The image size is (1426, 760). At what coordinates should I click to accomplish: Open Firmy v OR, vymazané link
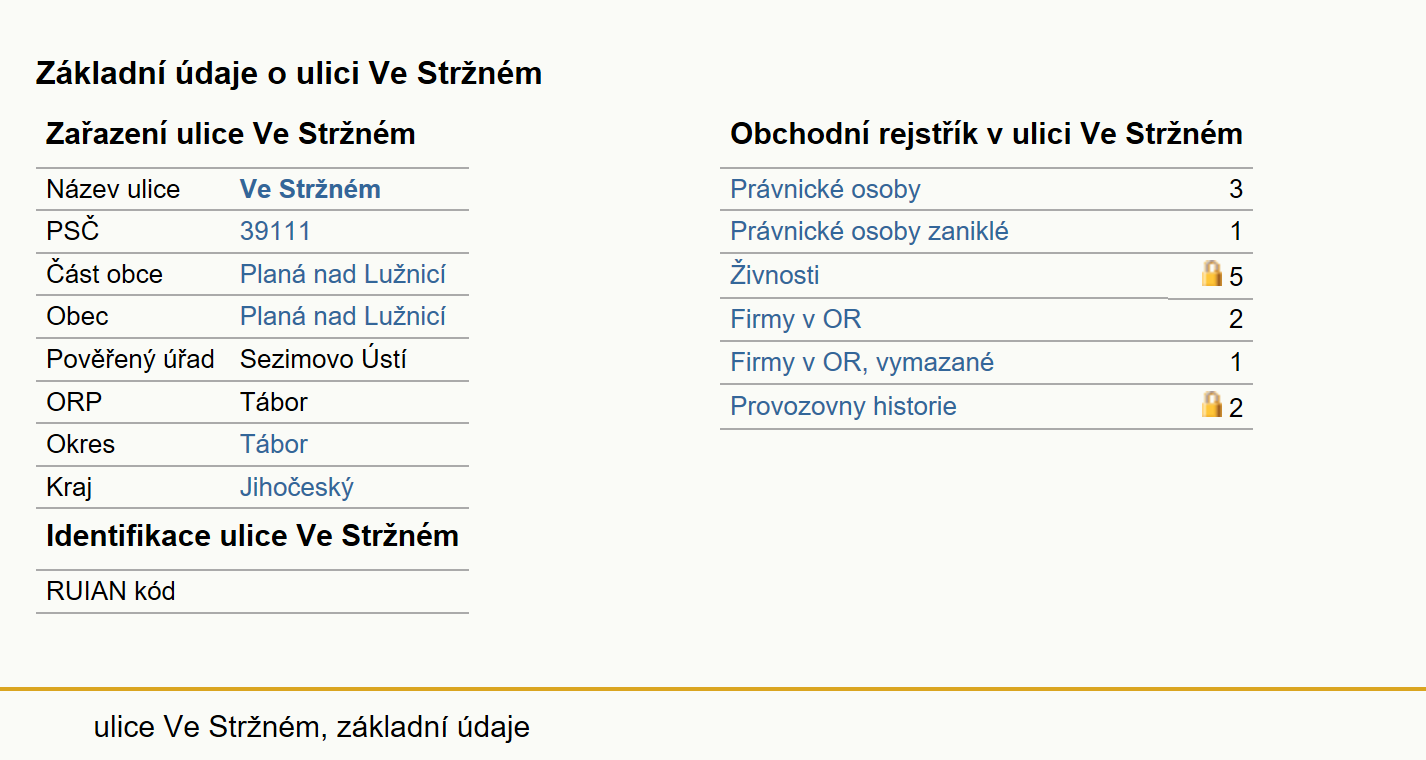[862, 362]
